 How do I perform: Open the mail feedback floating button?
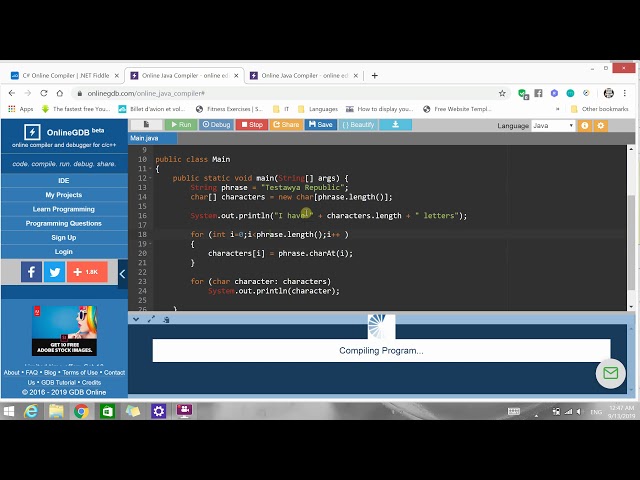(610, 373)
